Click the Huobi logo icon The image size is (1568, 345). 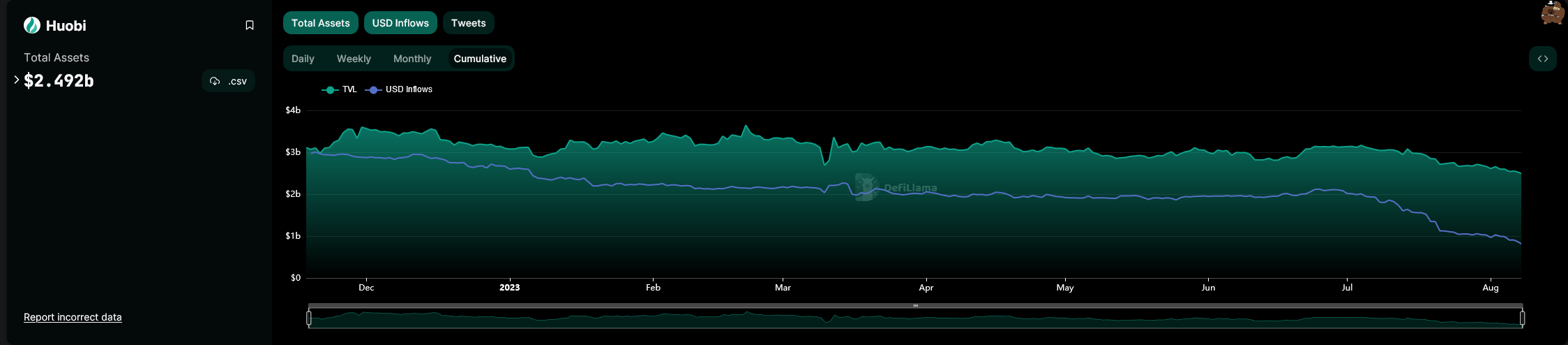(32, 26)
